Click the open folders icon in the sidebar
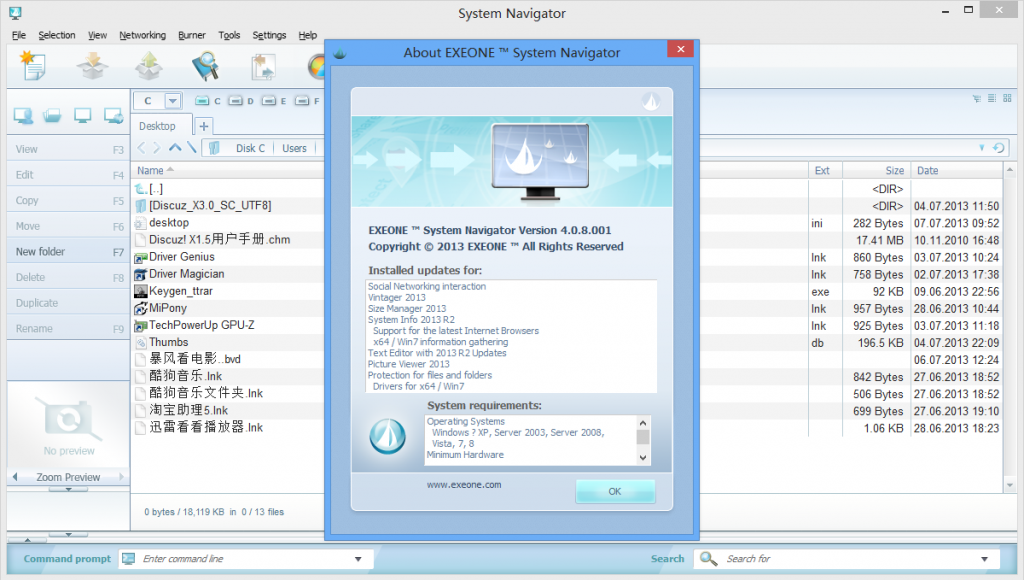Viewport: 1024px width, 580px height. tap(52, 116)
